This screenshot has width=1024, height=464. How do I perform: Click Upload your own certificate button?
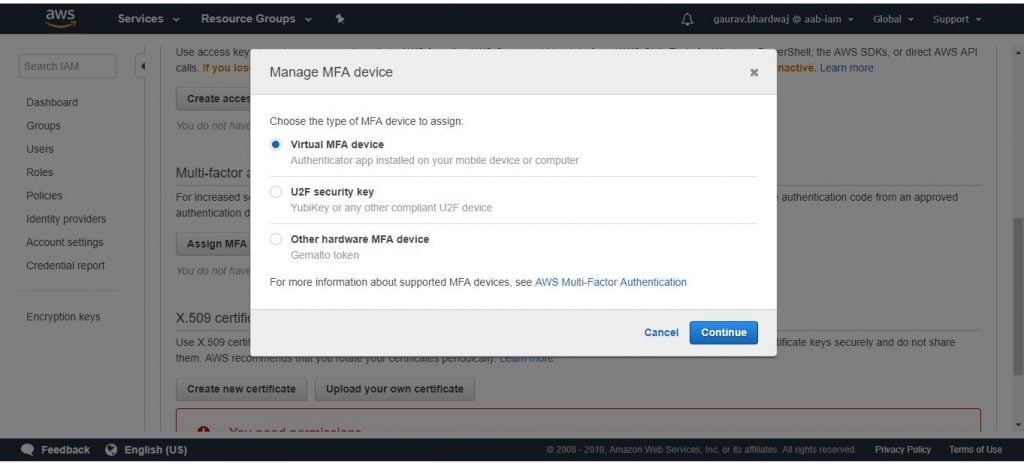pos(394,389)
